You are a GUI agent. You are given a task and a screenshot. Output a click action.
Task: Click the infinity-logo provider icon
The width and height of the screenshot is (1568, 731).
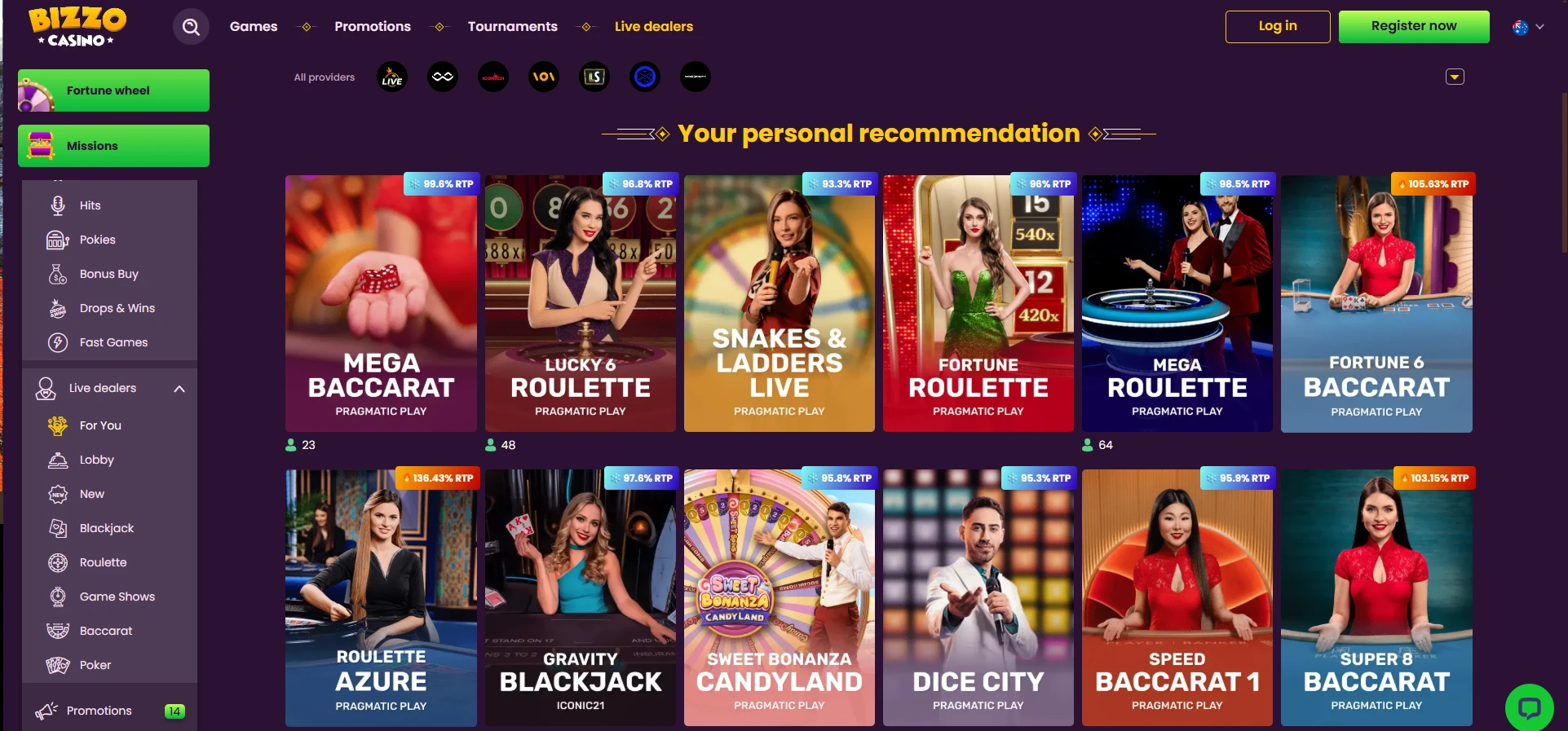443,77
